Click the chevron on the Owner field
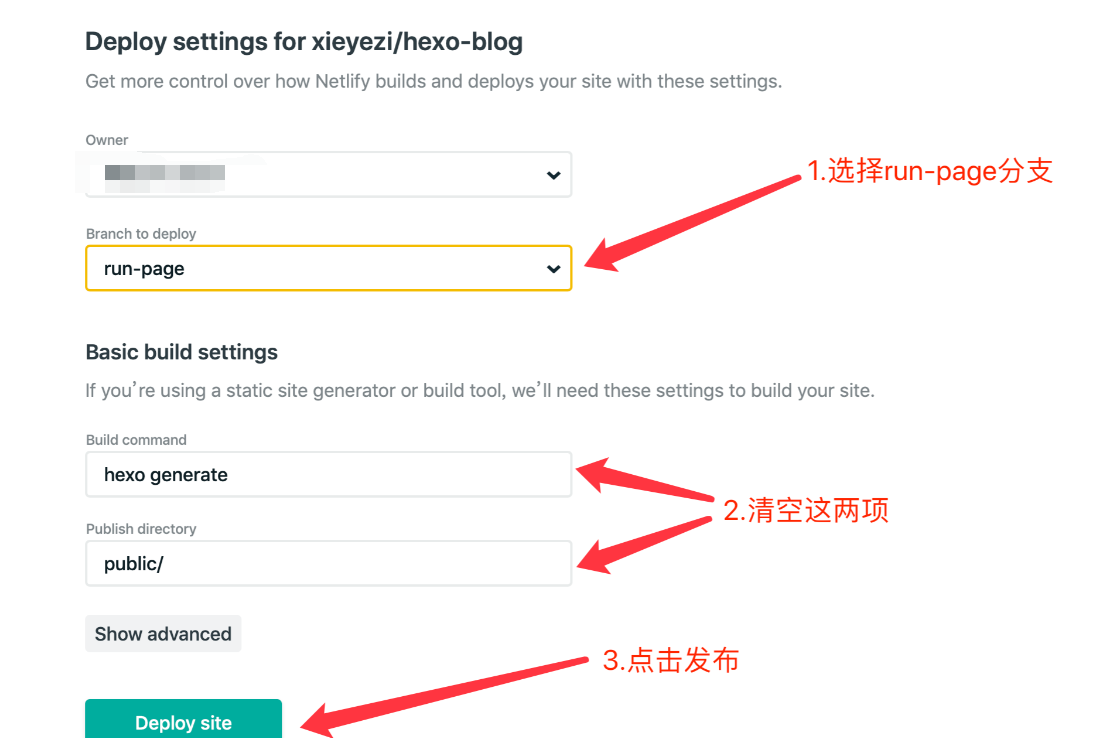Image resolution: width=1109 pixels, height=738 pixels. click(x=552, y=174)
